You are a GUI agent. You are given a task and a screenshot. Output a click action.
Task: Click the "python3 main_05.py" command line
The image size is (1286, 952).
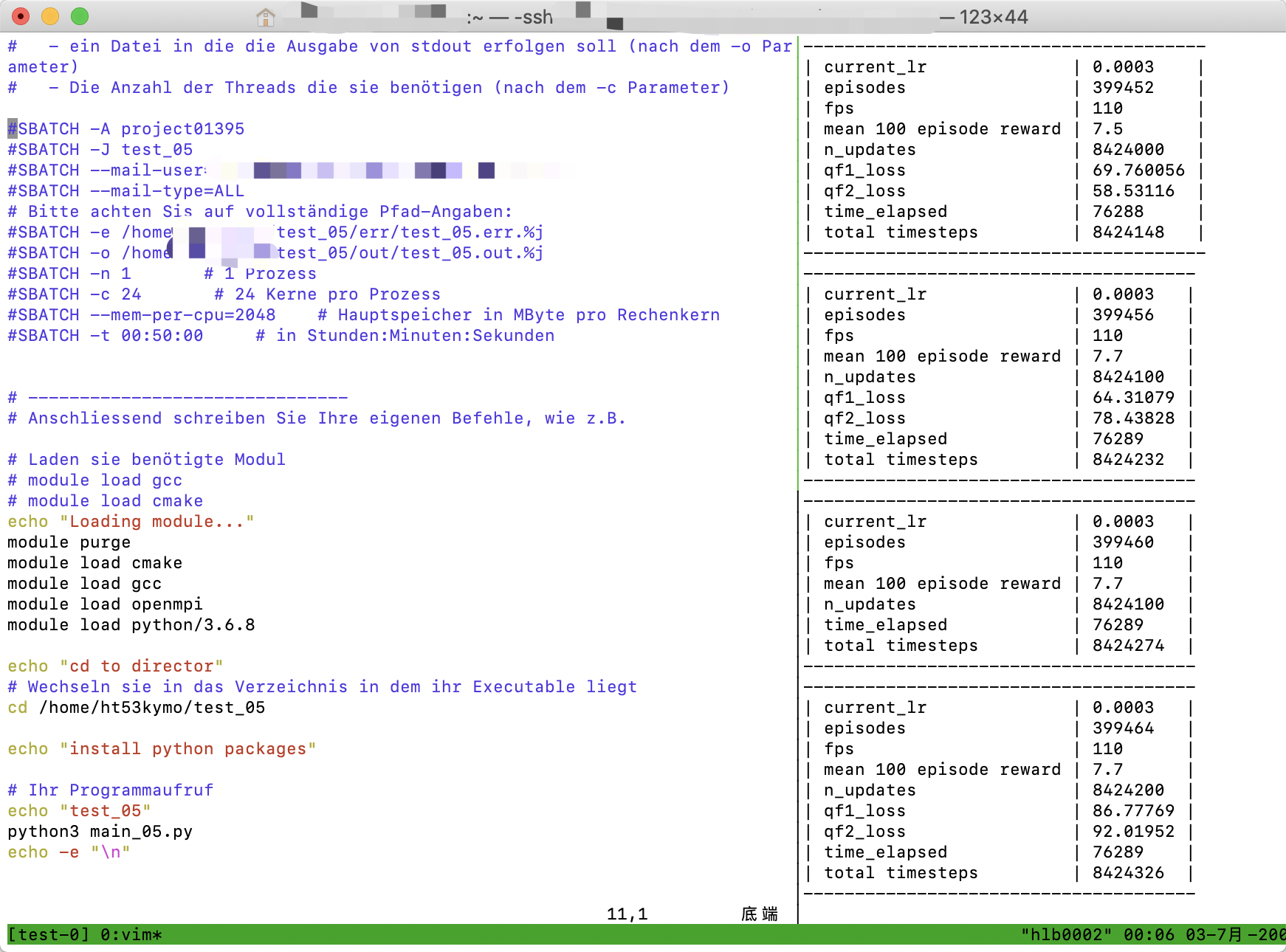100,832
